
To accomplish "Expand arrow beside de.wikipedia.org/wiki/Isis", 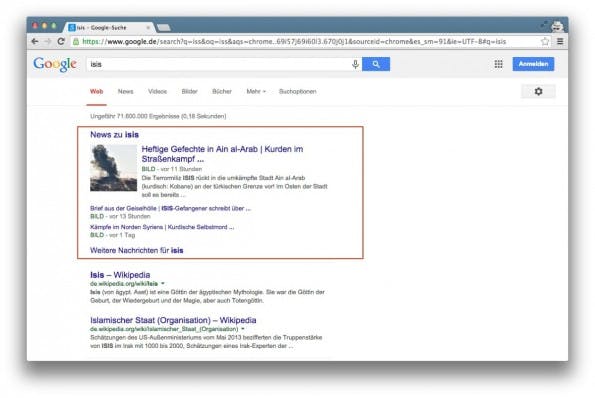I will pos(163,283).
